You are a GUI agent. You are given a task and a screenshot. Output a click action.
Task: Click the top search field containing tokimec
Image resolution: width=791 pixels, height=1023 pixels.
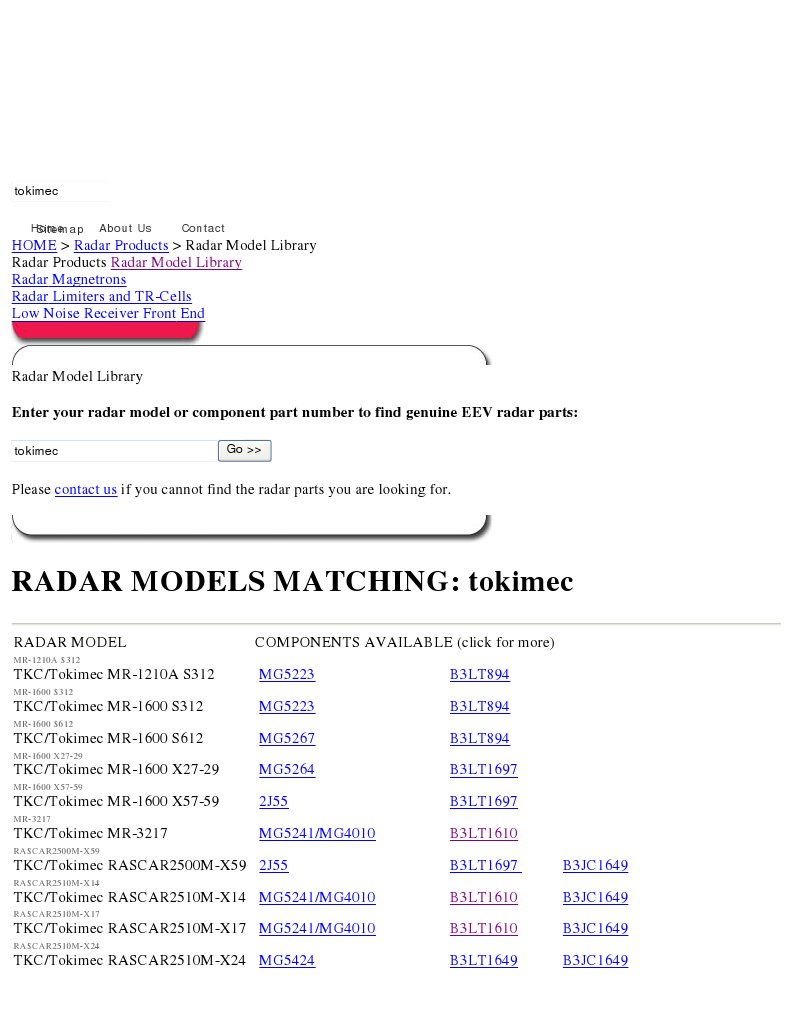click(60, 191)
